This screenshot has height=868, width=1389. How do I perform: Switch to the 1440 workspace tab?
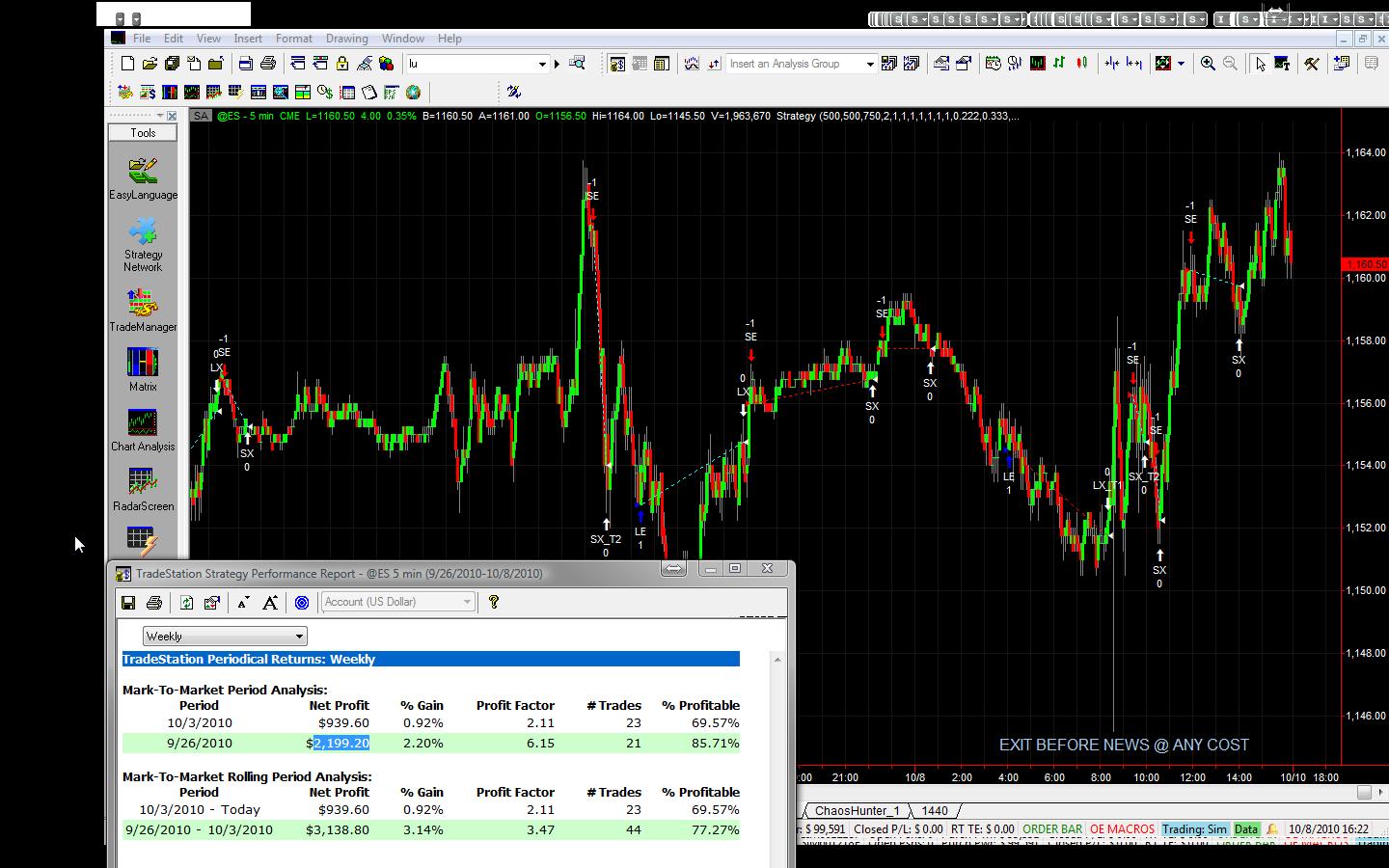[935, 811]
